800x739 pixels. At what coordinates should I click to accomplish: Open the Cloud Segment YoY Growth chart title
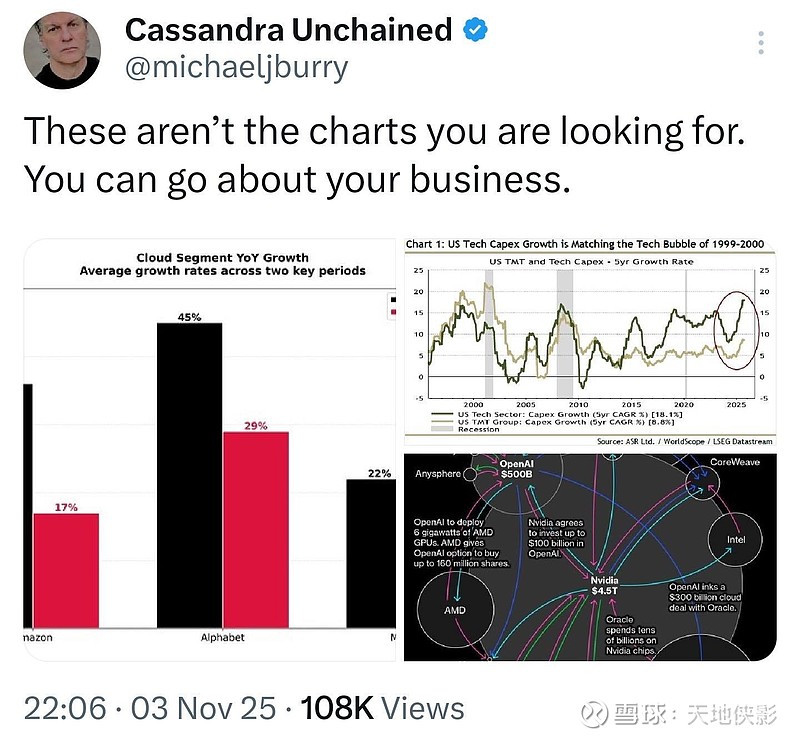tap(222, 264)
